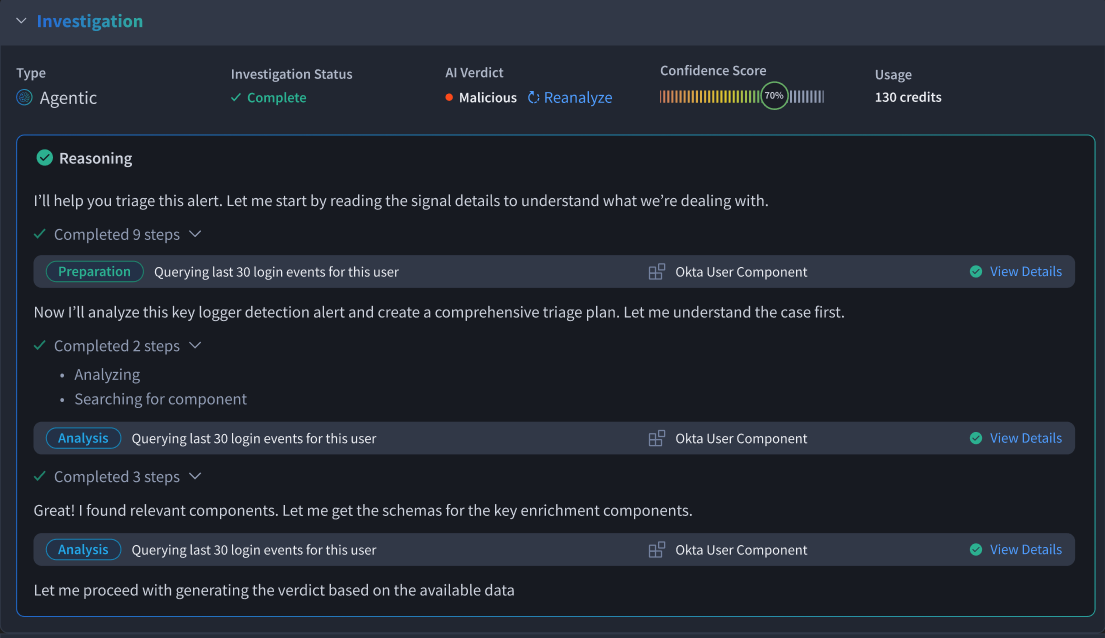
Task: Click the query text in the Preparation row
Action: 276,272
